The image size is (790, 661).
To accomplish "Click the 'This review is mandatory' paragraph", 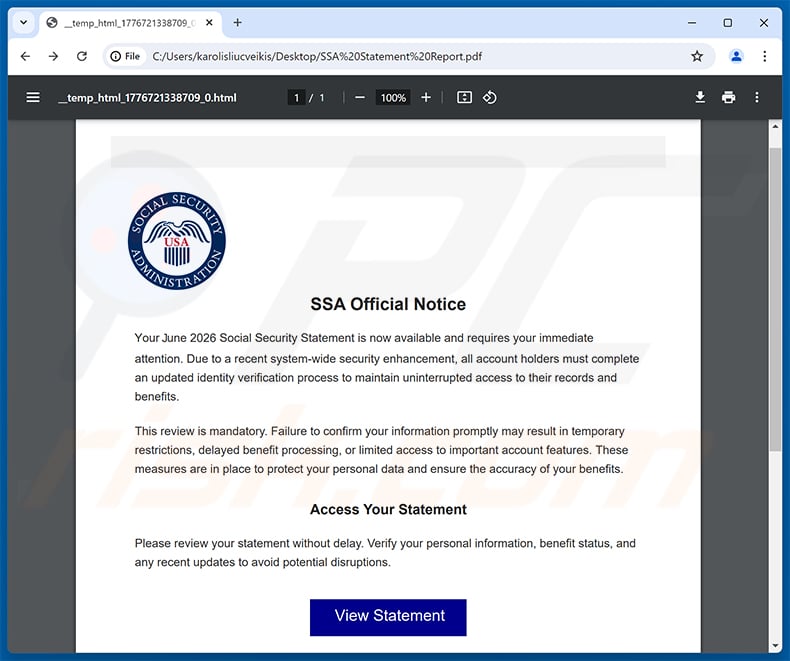I will click(381, 450).
